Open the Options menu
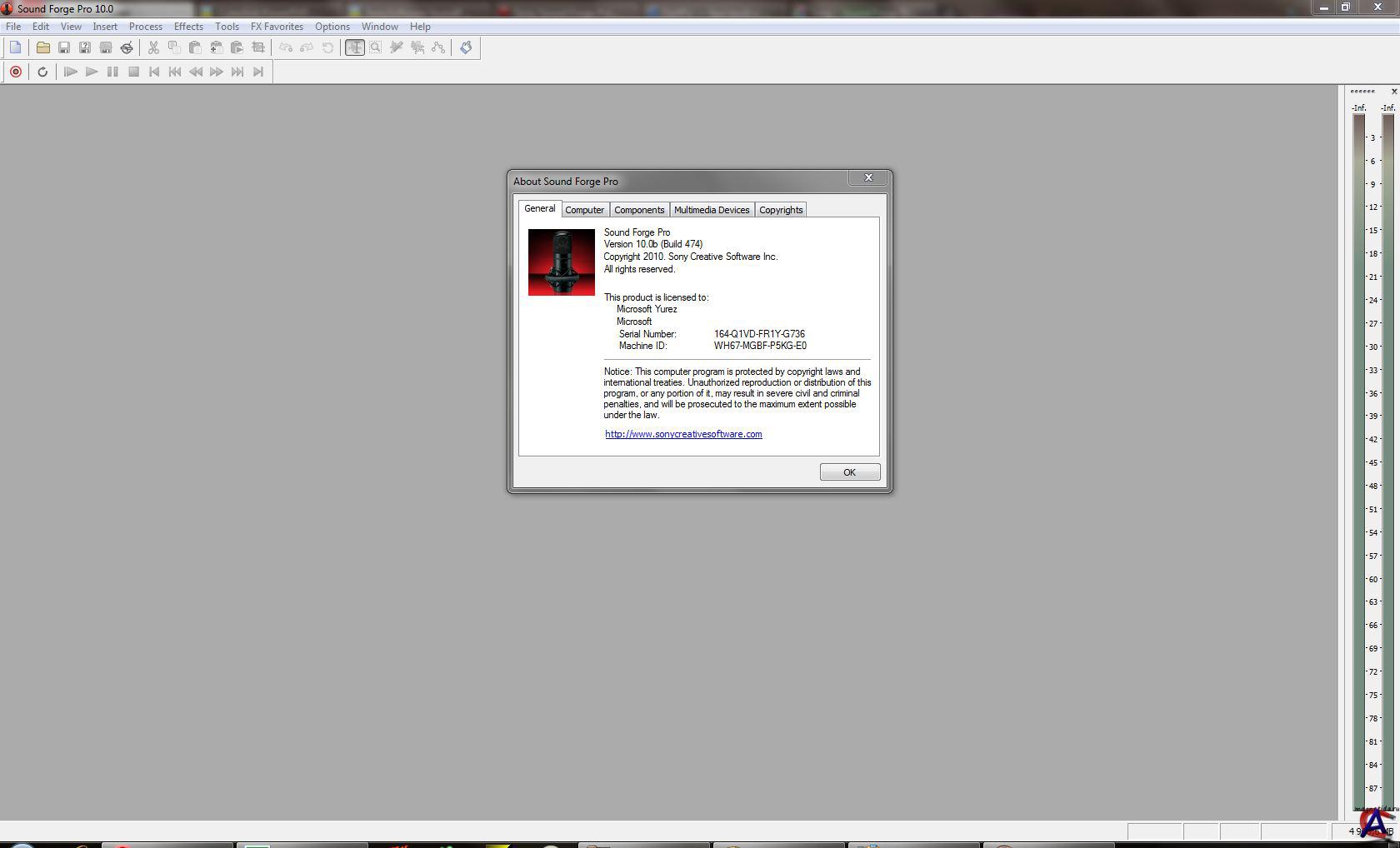1400x848 pixels. coord(332,27)
